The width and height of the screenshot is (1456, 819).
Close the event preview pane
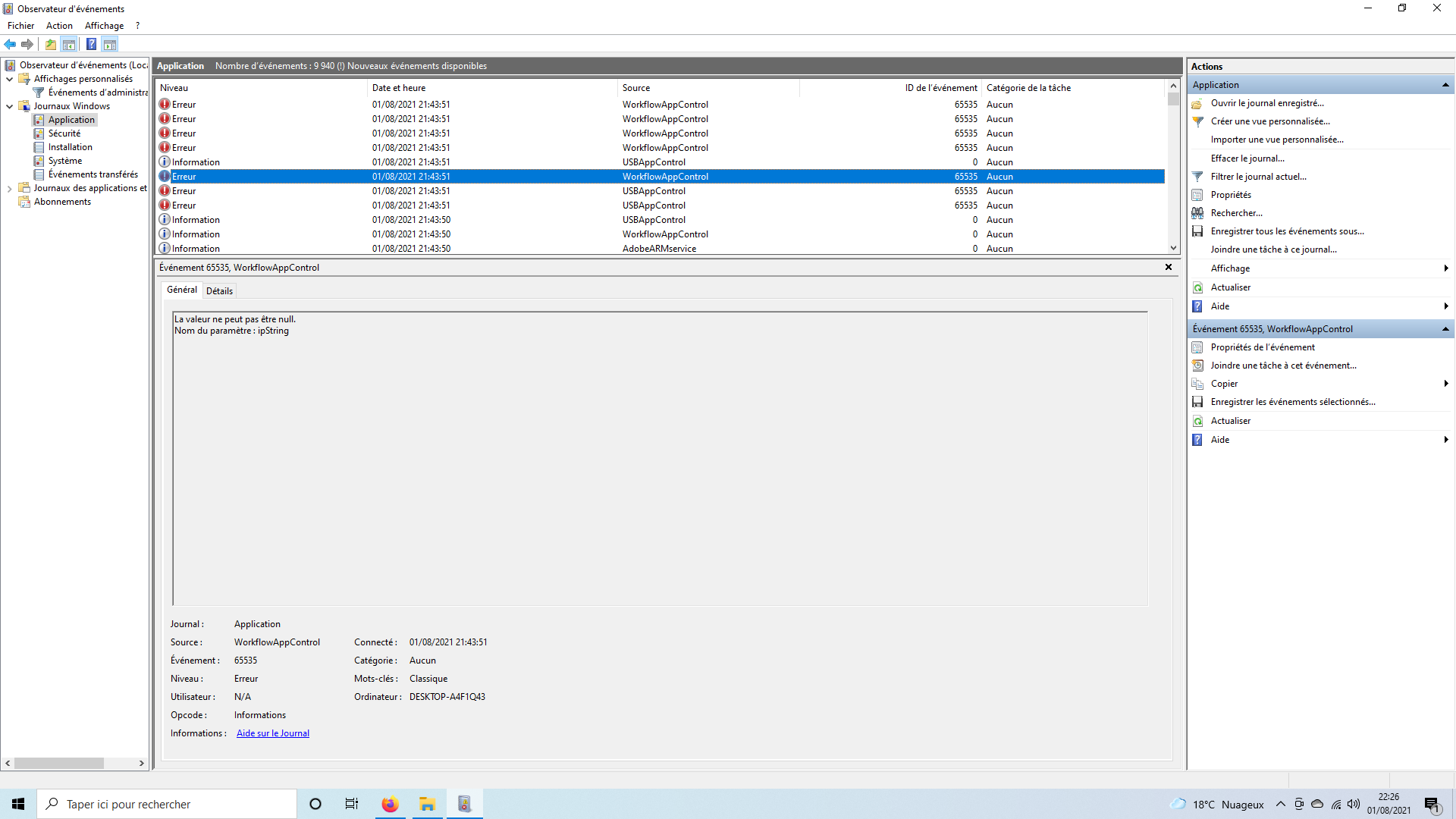pos(1168,267)
